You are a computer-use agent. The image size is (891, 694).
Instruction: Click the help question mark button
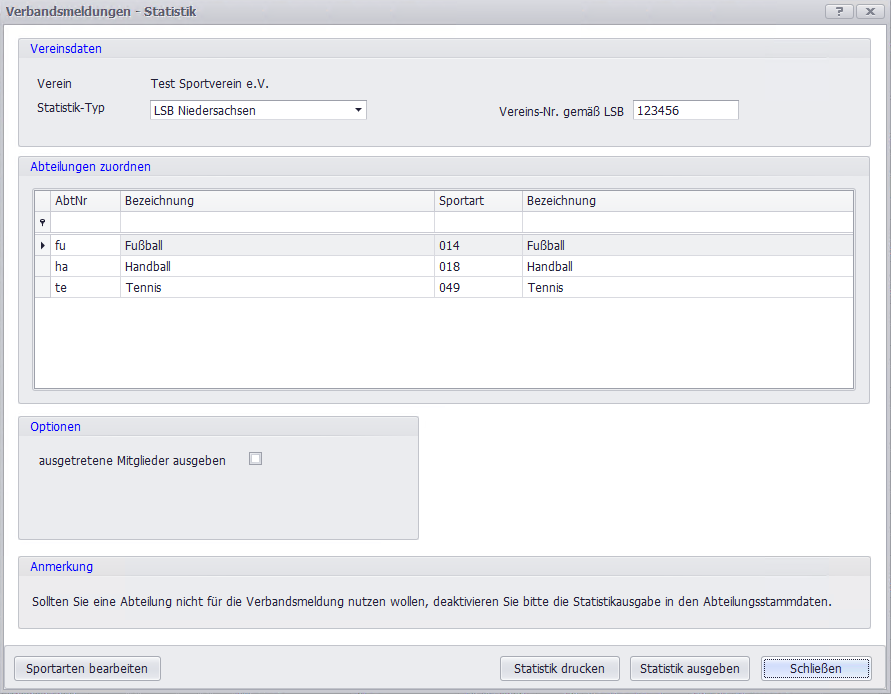tap(838, 11)
